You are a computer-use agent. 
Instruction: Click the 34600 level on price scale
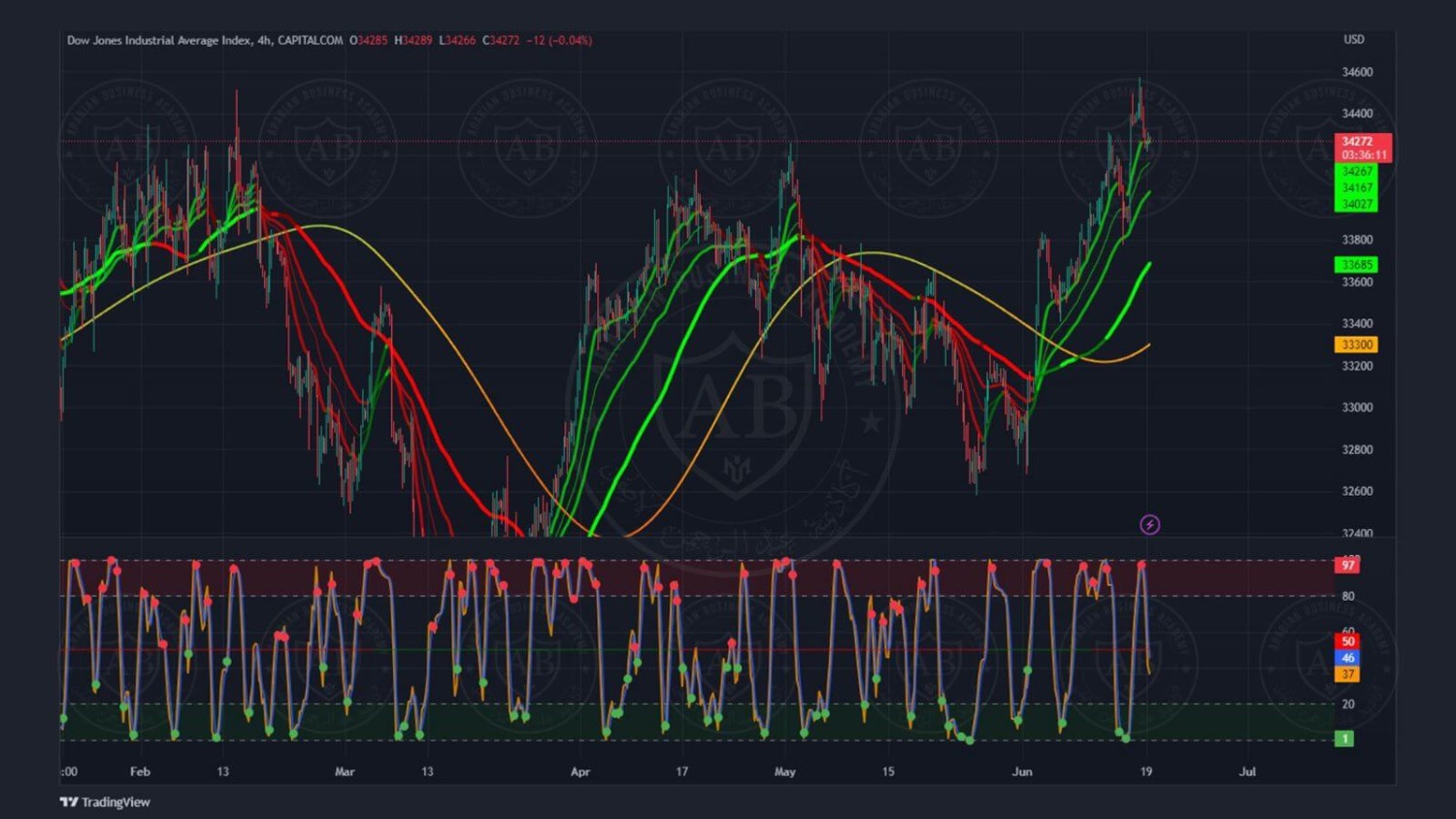(x=1357, y=73)
